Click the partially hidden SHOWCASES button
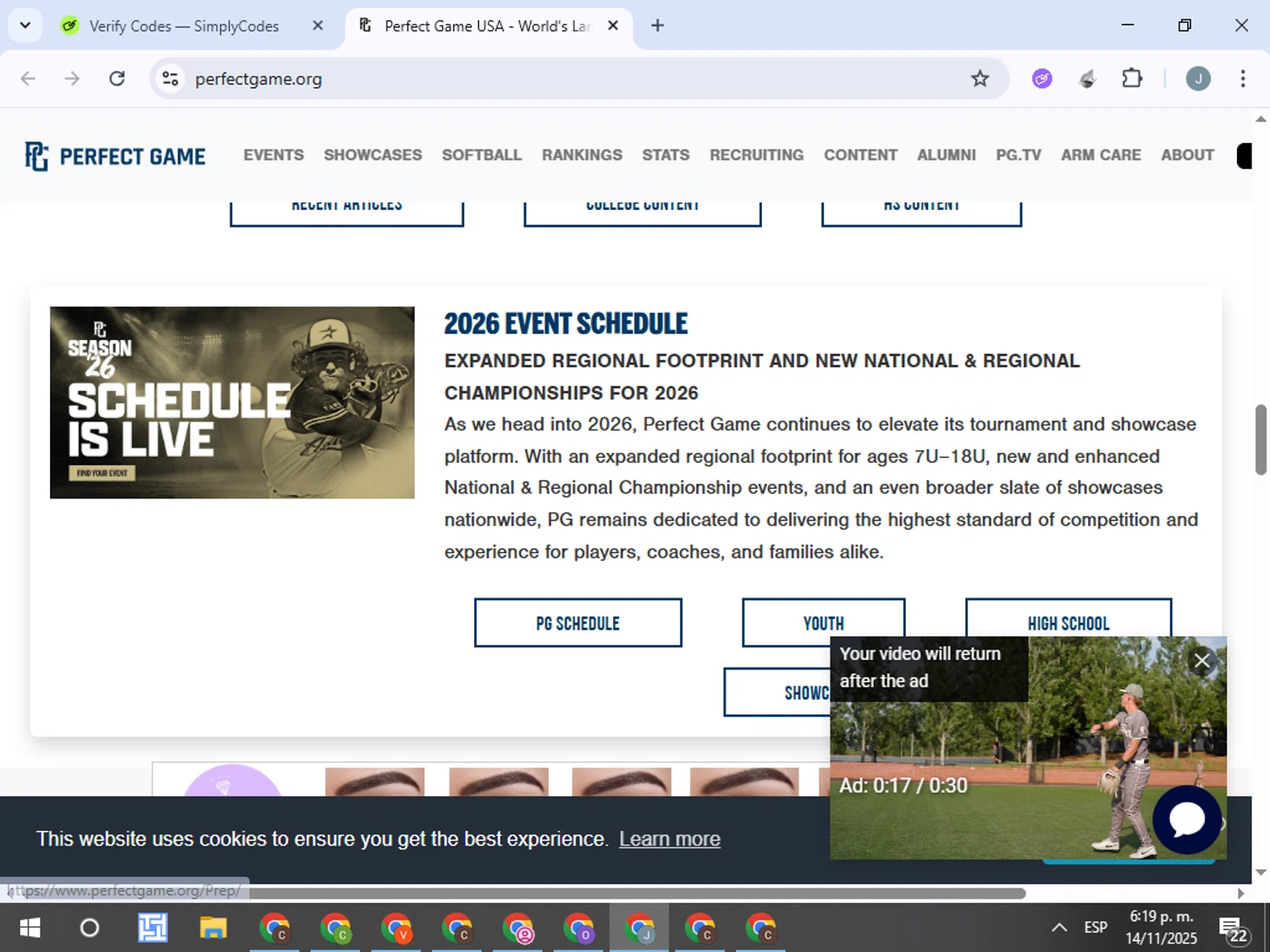The width and height of the screenshot is (1270, 952). pos(777,692)
